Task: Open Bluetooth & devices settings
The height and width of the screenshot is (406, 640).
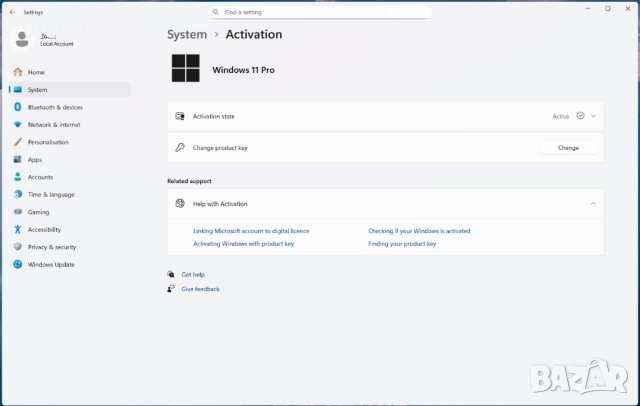Action: click(55, 107)
